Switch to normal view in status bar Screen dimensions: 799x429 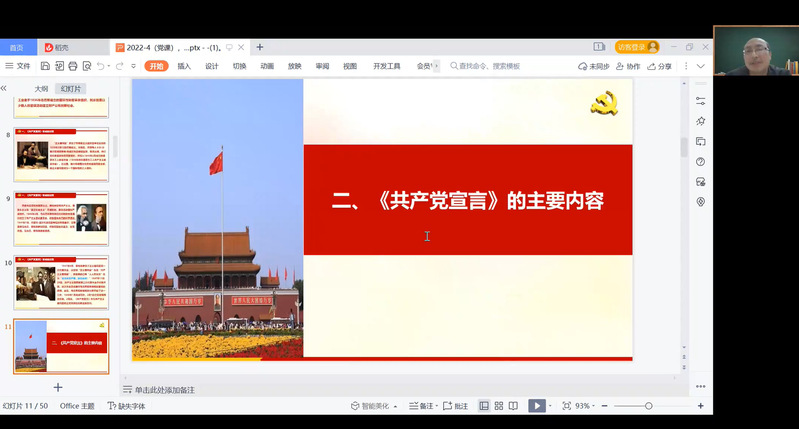pyautogui.click(x=485, y=406)
